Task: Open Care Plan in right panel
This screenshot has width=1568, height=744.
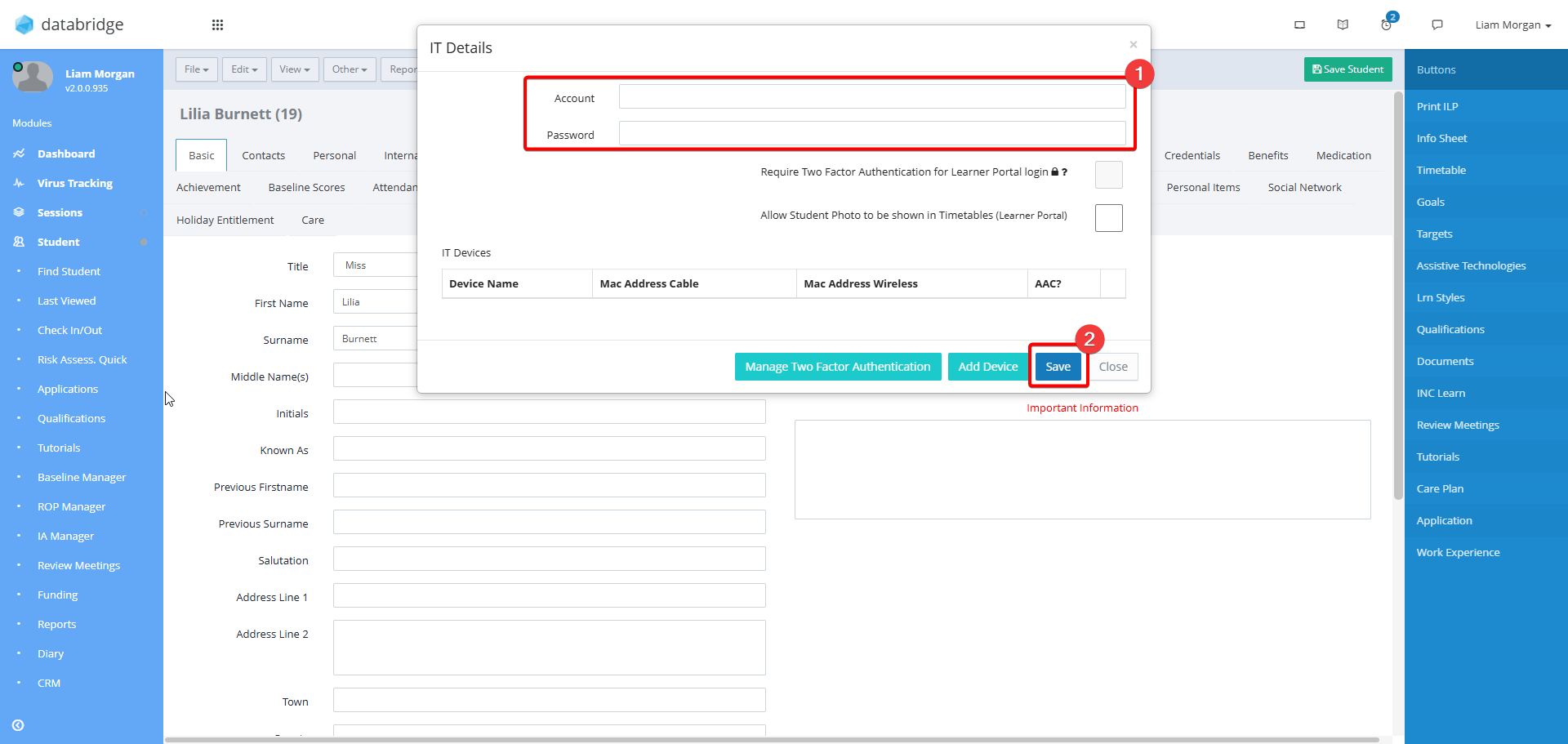Action: point(1486,488)
